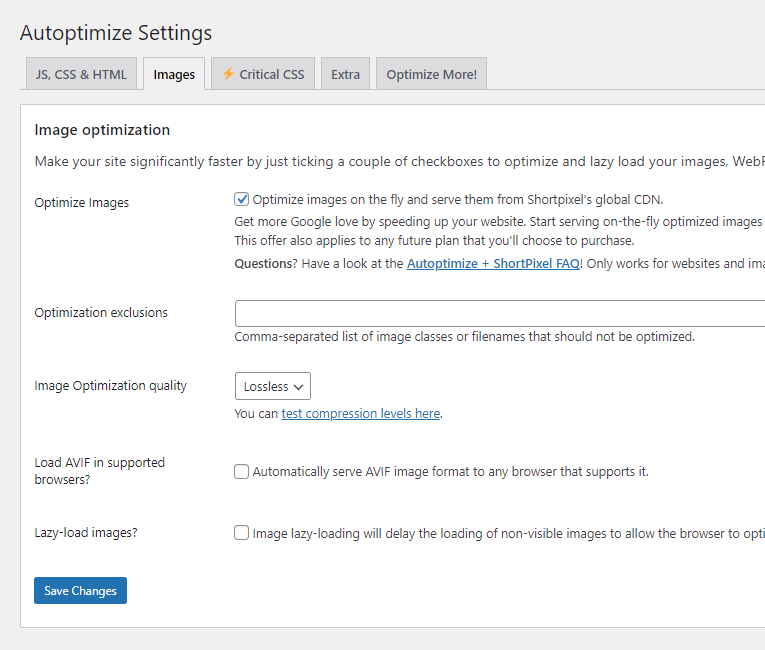Click the Comma-separated list description text
The height and width of the screenshot is (650, 765).
tap(464, 337)
